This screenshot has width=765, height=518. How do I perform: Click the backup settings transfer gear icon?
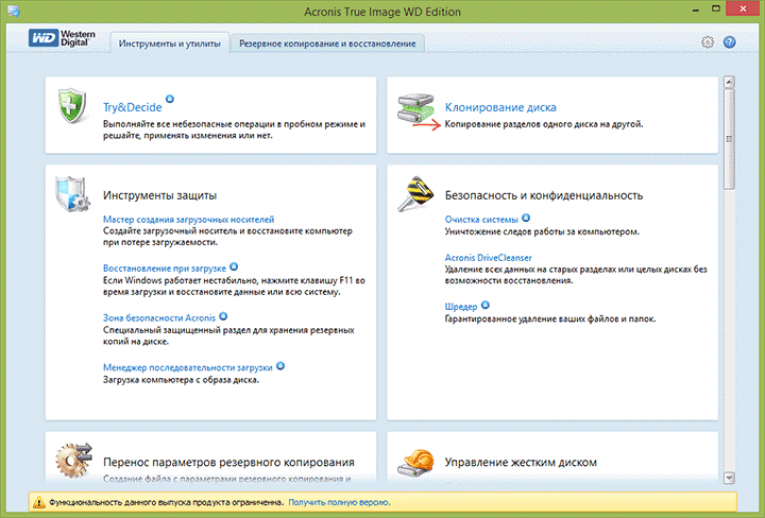[x=73, y=460]
